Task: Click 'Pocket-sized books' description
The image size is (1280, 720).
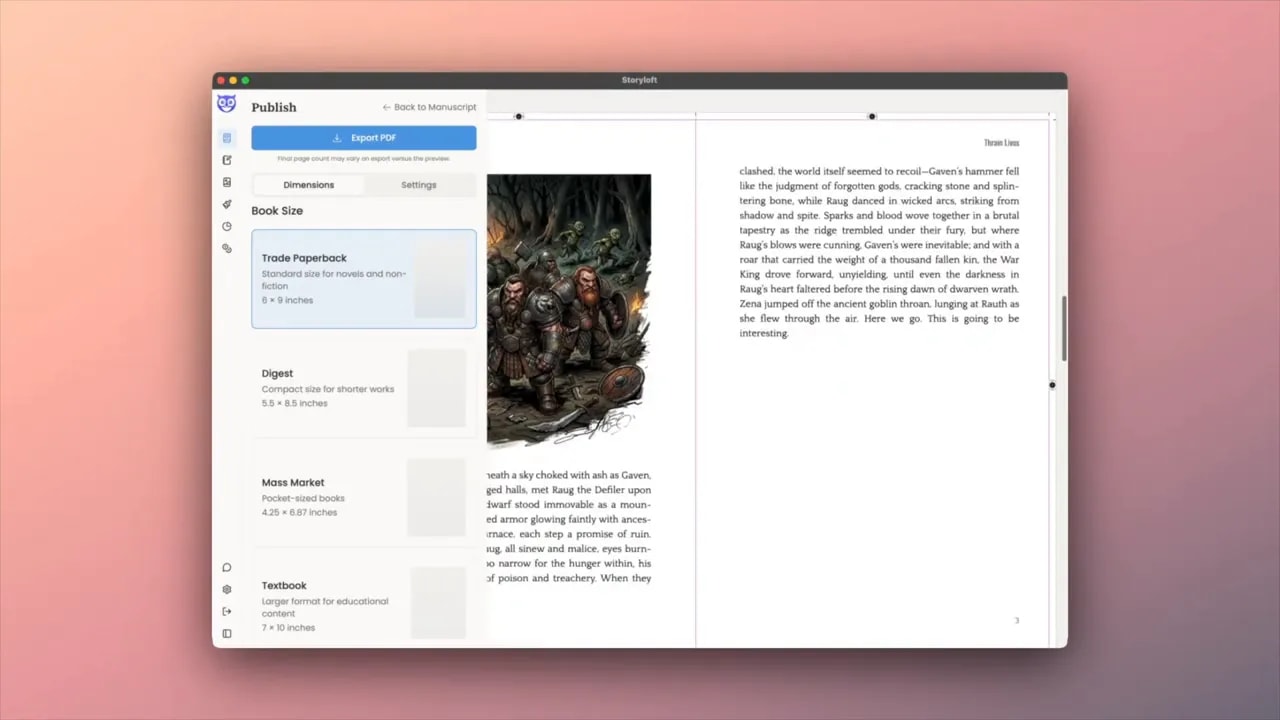Action: point(303,498)
